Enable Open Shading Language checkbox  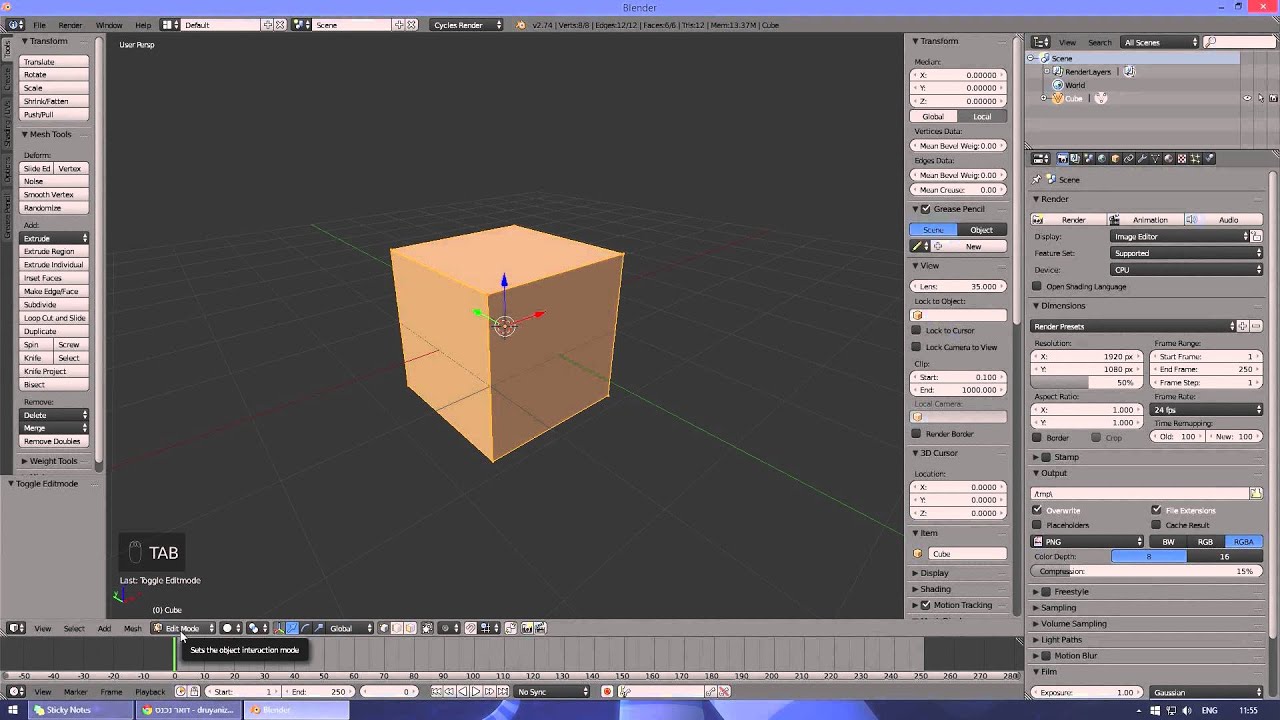(x=1037, y=287)
